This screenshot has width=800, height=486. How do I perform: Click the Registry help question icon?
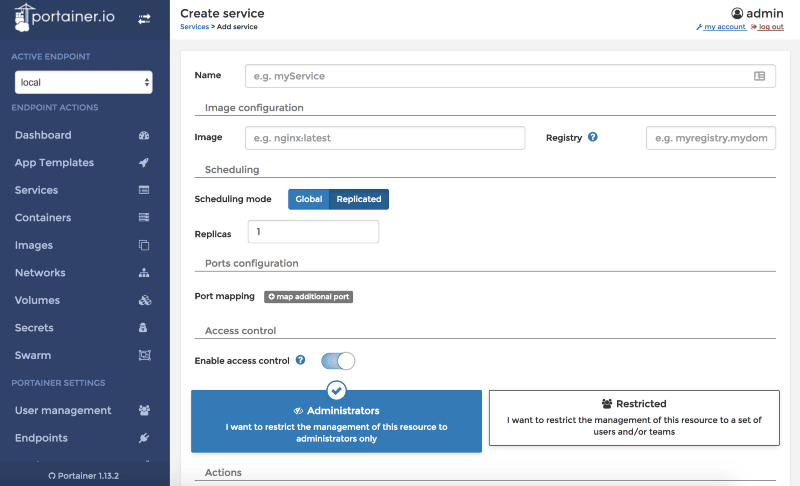[593, 137]
